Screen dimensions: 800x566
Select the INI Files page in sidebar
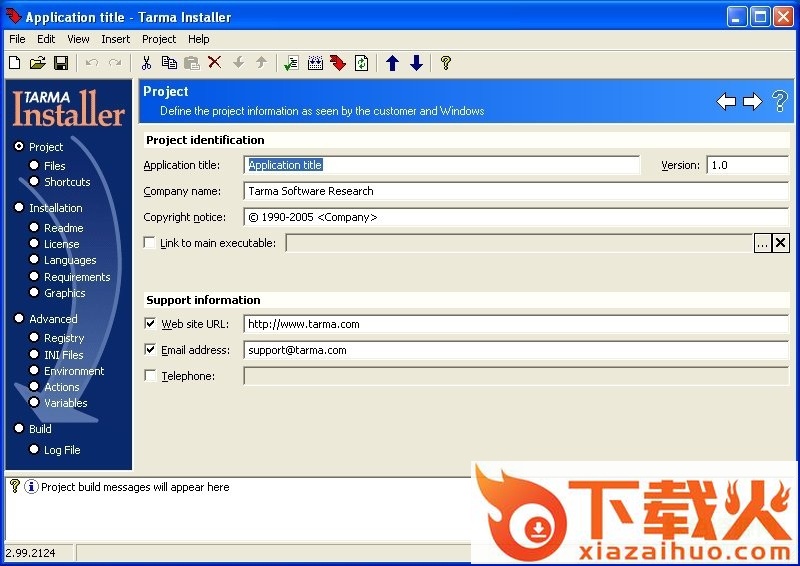pyautogui.click(x=56, y=355)
